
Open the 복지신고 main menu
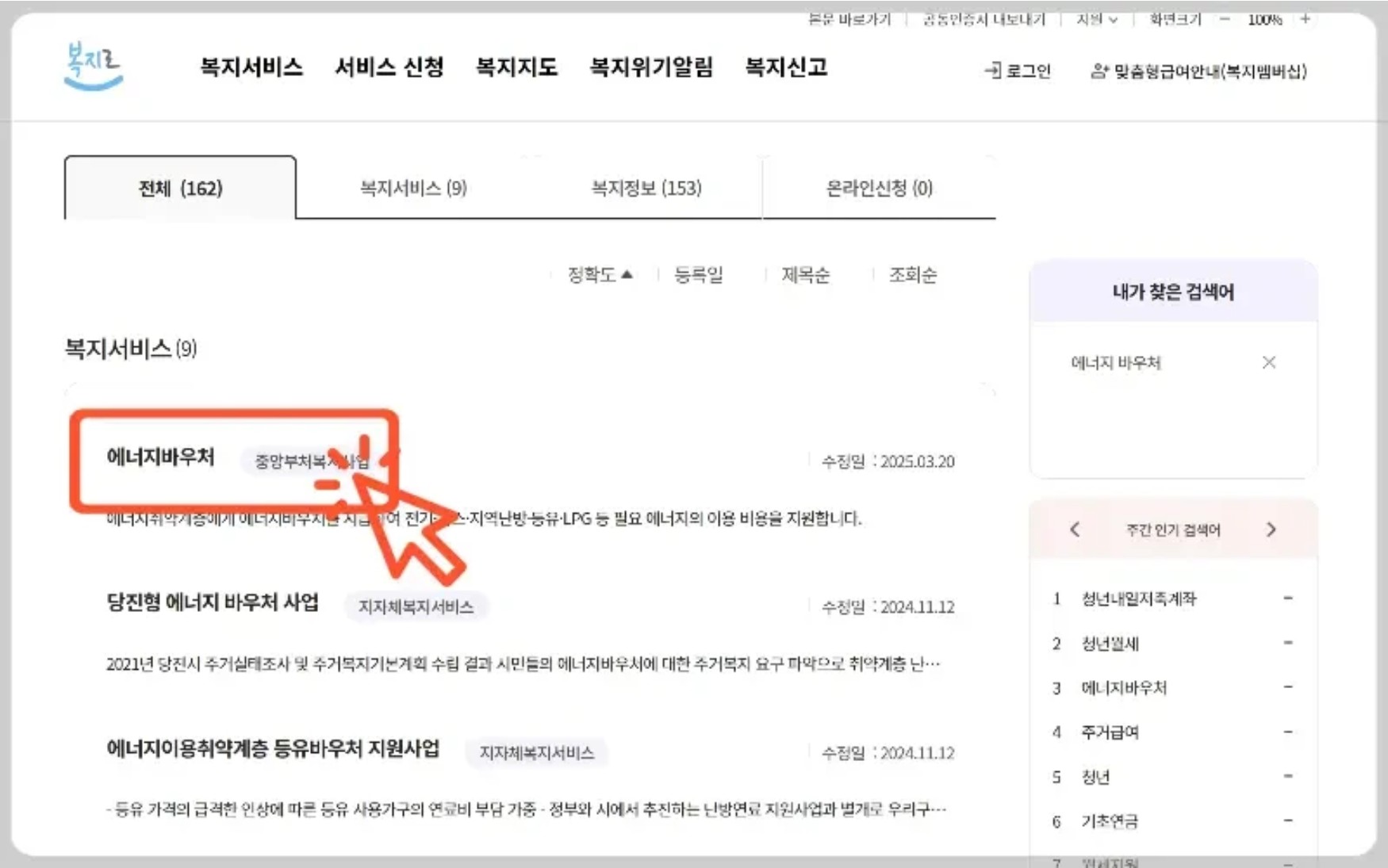point(786,67)
